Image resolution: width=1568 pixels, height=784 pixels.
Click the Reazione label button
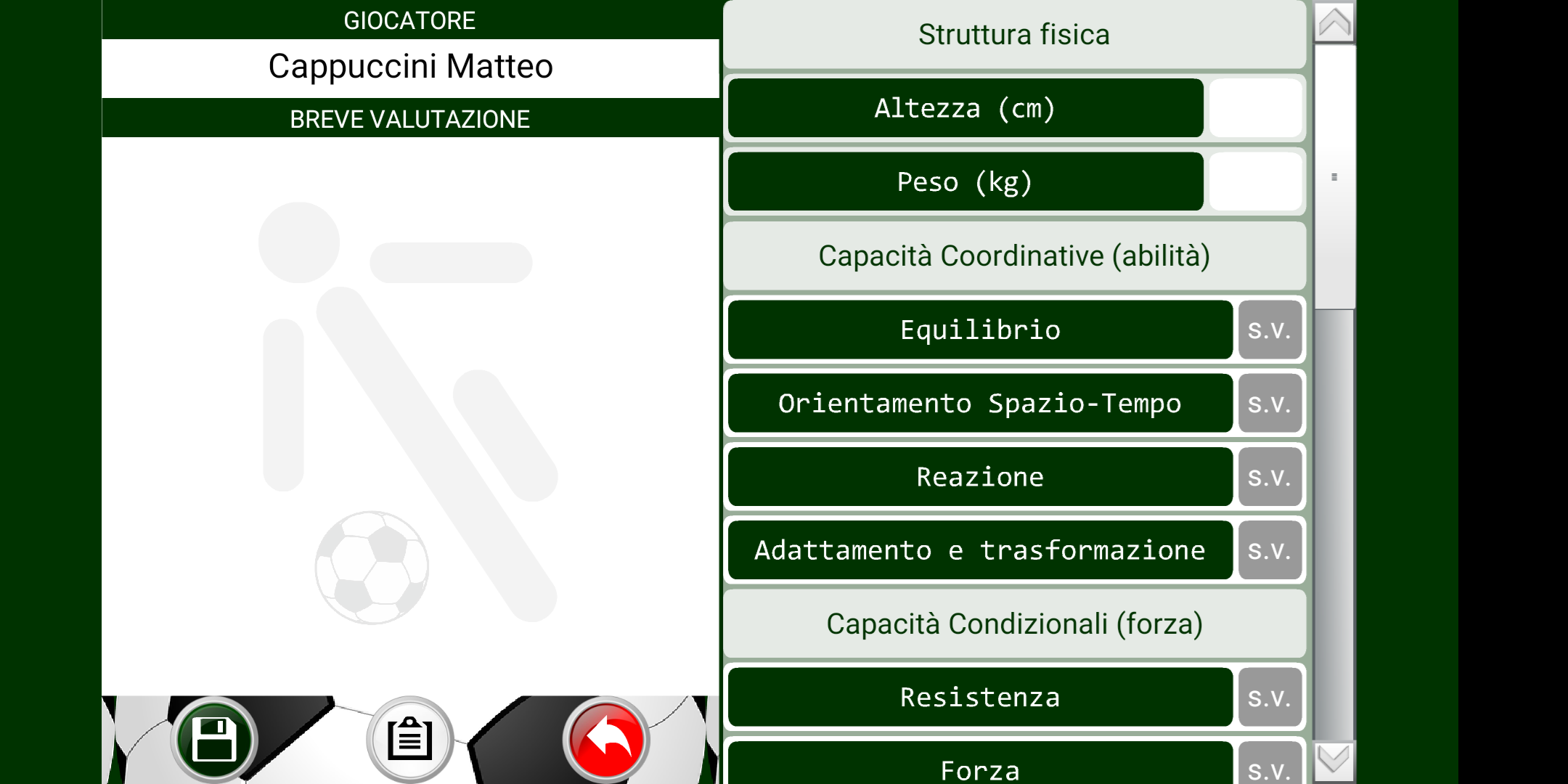[980, 476]
